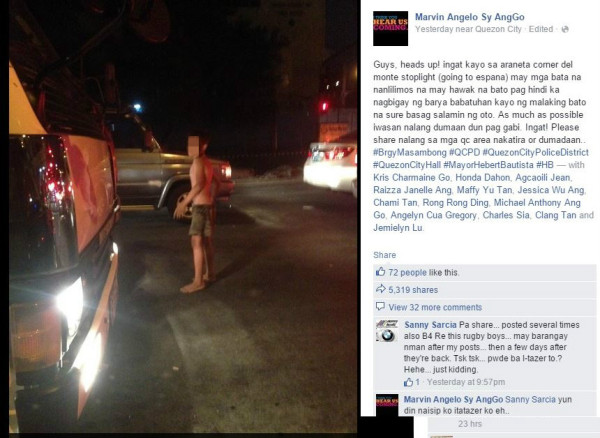View the Edited post history

[x=541, y=29]
